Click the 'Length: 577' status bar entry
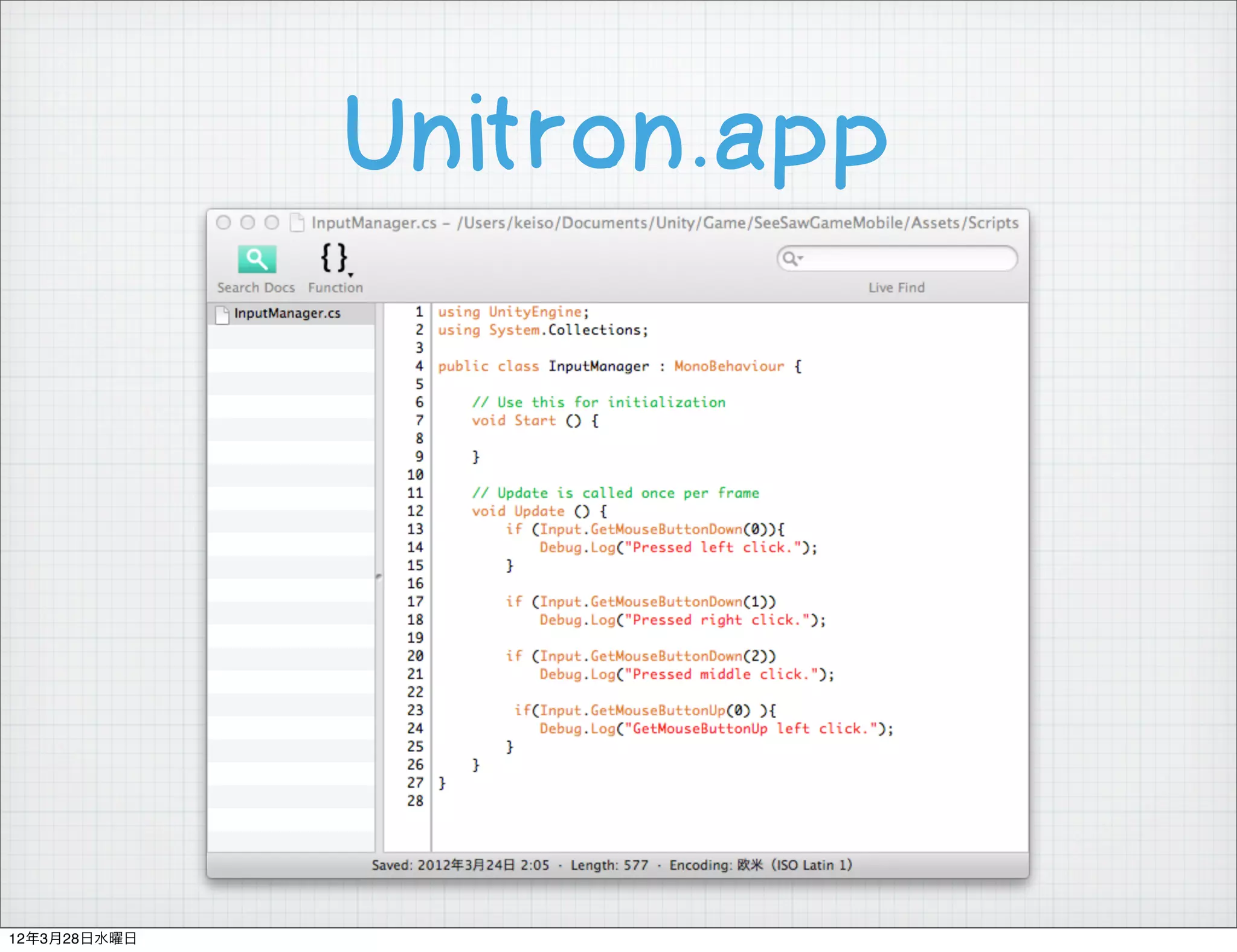This screenshot has width=1237, height=952. pos(609,865)
